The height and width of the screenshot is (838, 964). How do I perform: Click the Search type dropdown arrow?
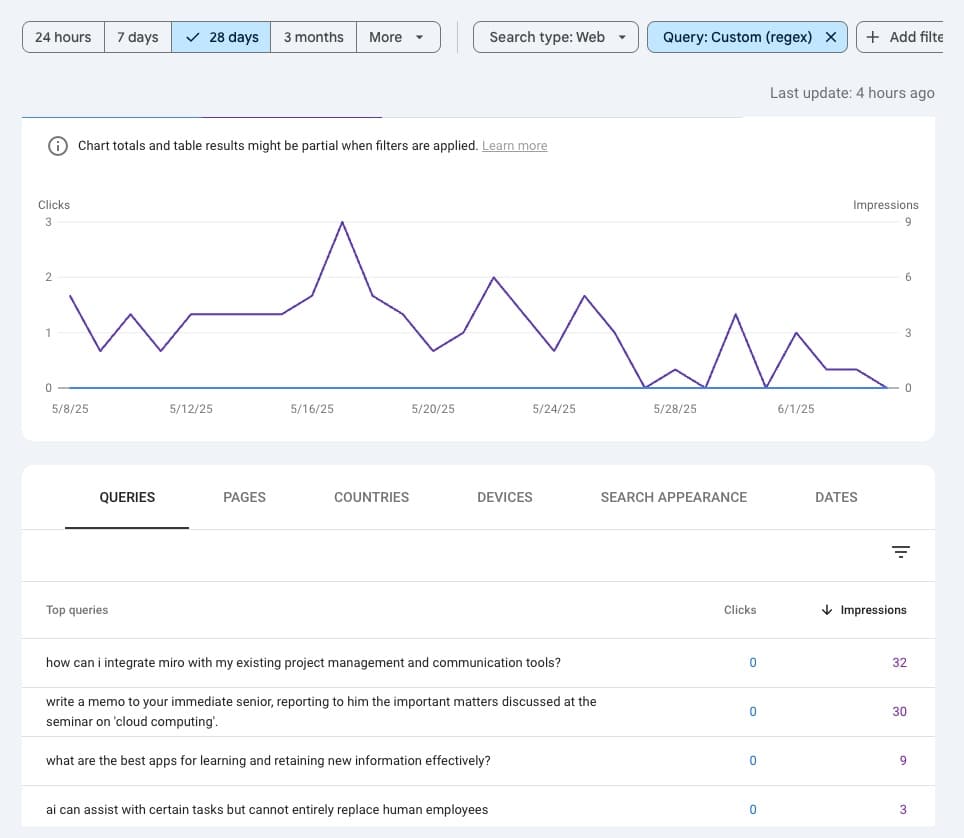(x=622, y=37)
